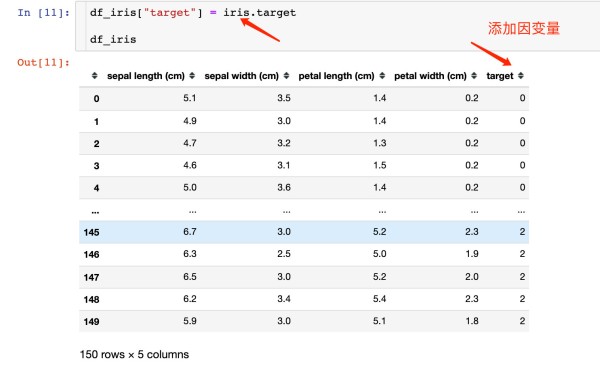Select the highlighted row 145

304,232
